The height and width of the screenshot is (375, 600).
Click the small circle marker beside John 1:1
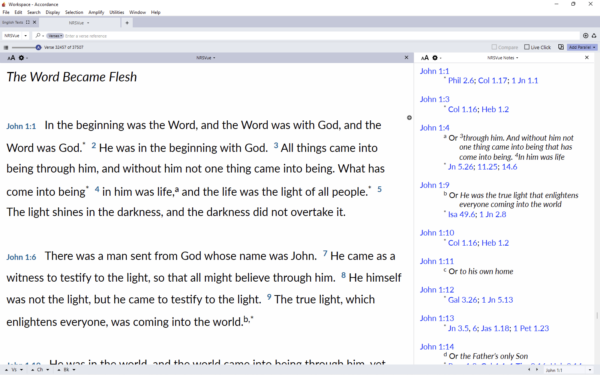pos(409,118)
